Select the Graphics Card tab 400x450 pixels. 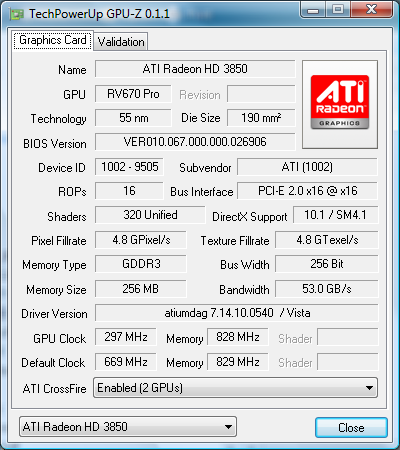[53, 41]
